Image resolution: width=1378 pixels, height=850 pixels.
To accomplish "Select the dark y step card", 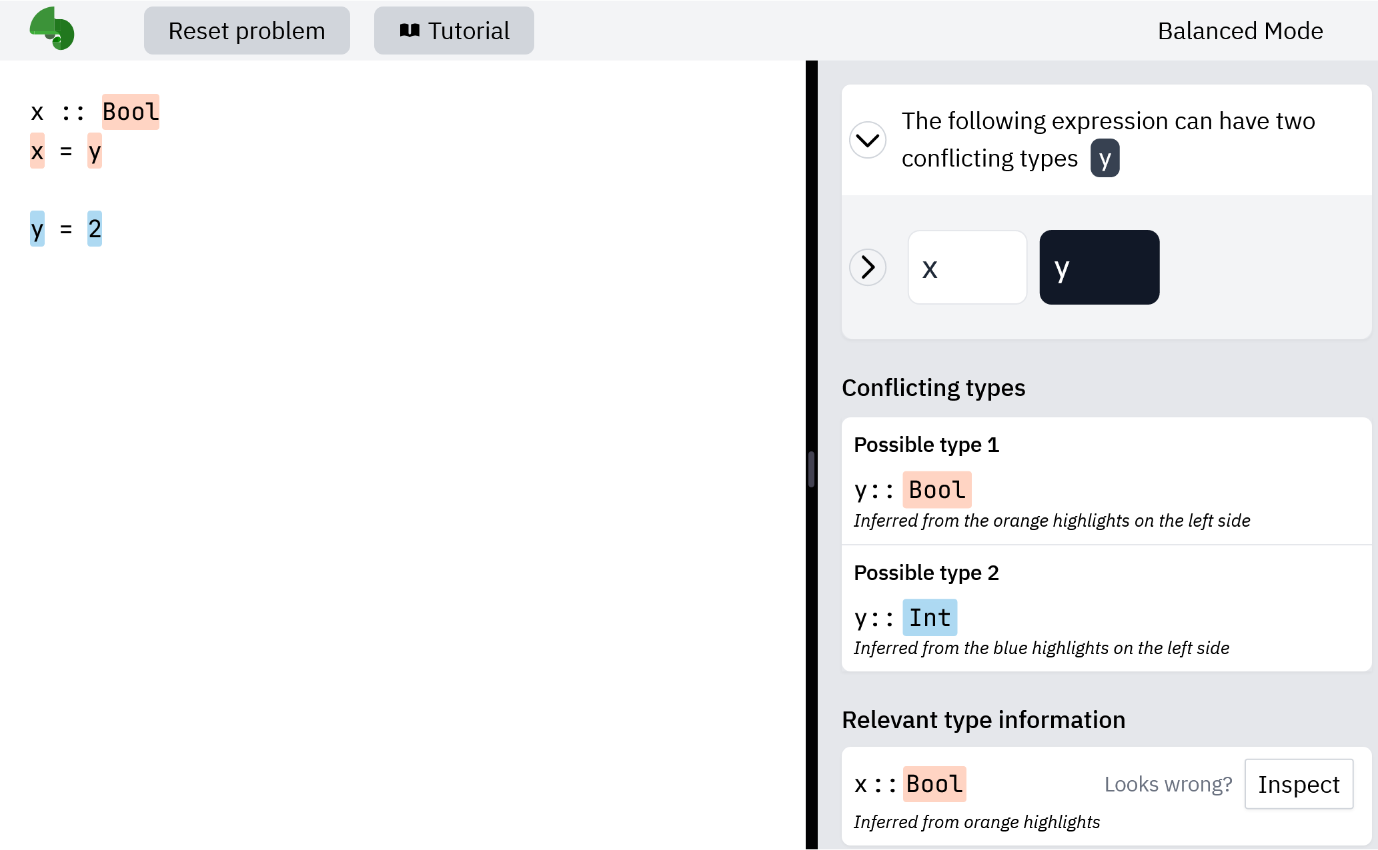I will click(x=1099, y=267).
